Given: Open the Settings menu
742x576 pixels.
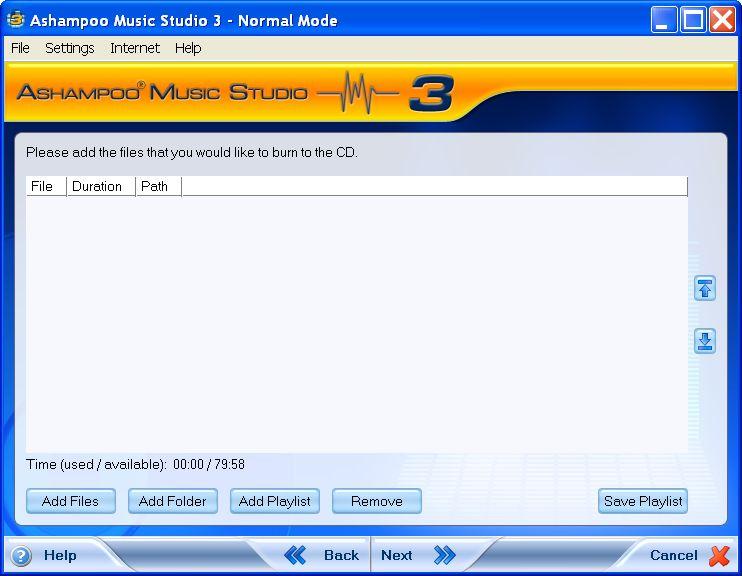Looking at the screenshot, I should pyautogui.click(x=70, y=48).
